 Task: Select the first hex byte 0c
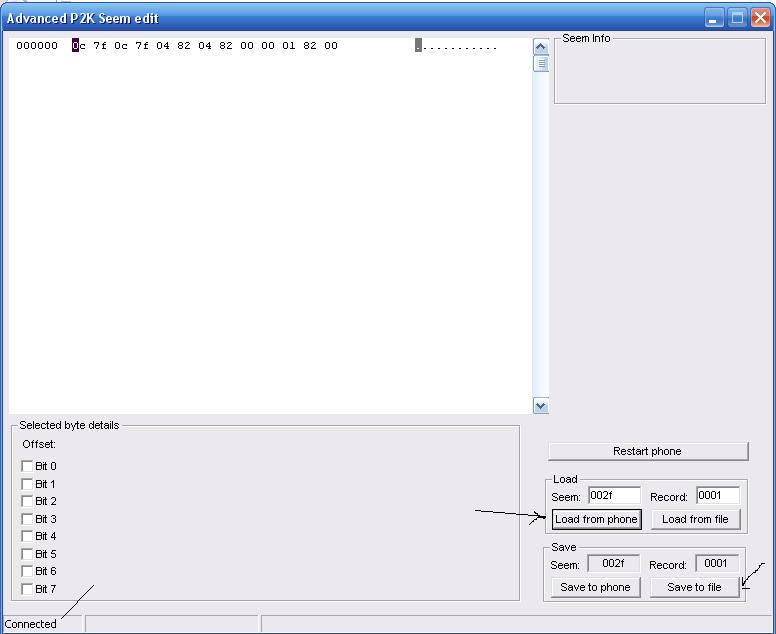(x=79, y=46)
